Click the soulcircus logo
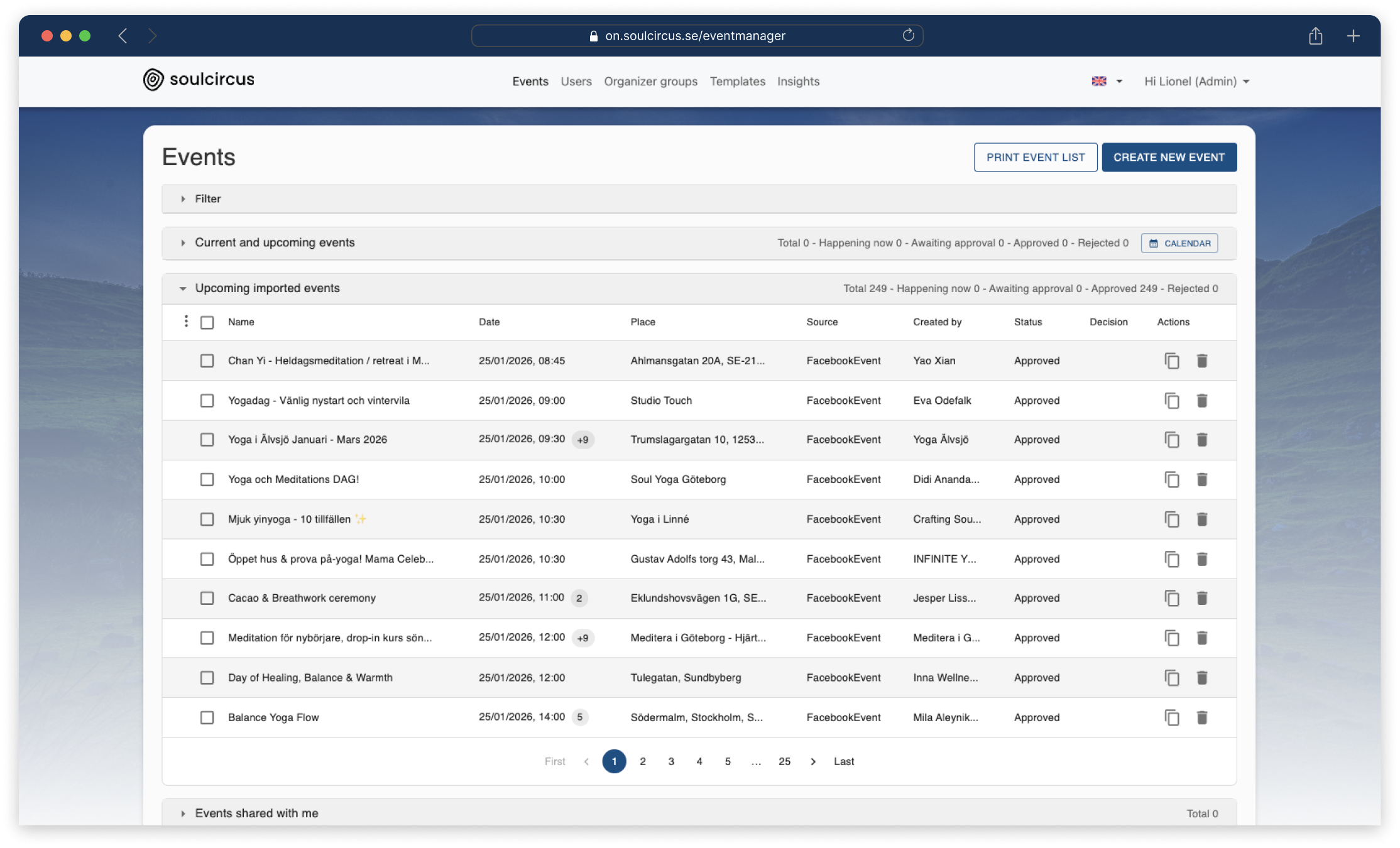The image size is (1400, 848). pyautogui.click(x=199, y=80)
